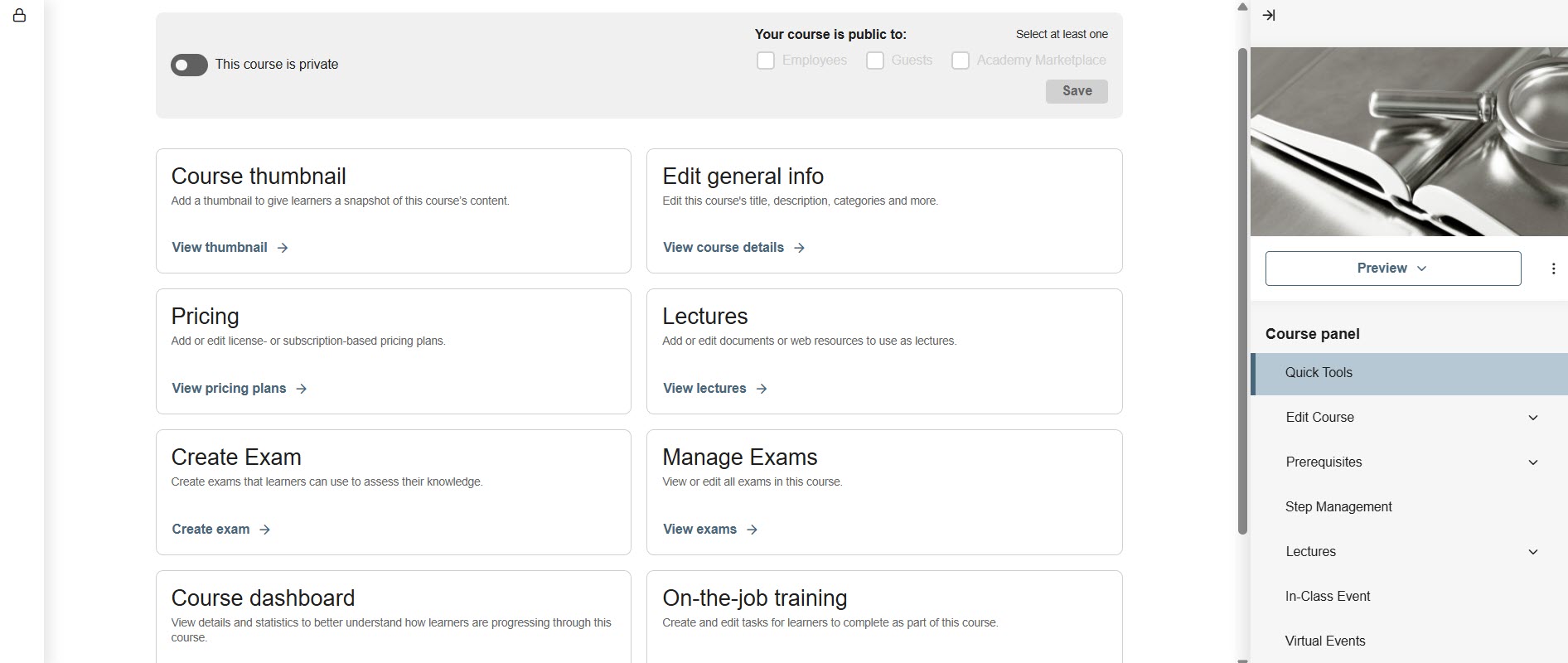Select Quick Tools in Course panel
This screenshot has height=663, width=1568.
[x=1319, y=373]
